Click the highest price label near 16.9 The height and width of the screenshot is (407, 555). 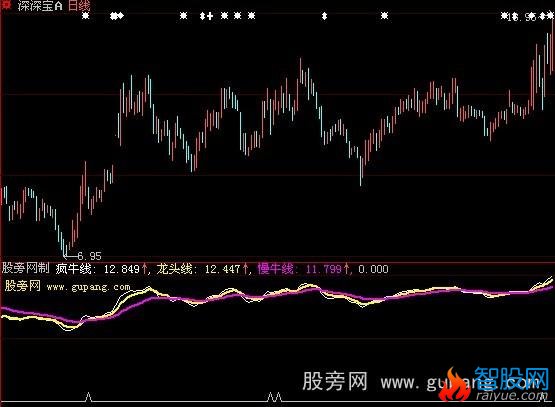(523, 17)
